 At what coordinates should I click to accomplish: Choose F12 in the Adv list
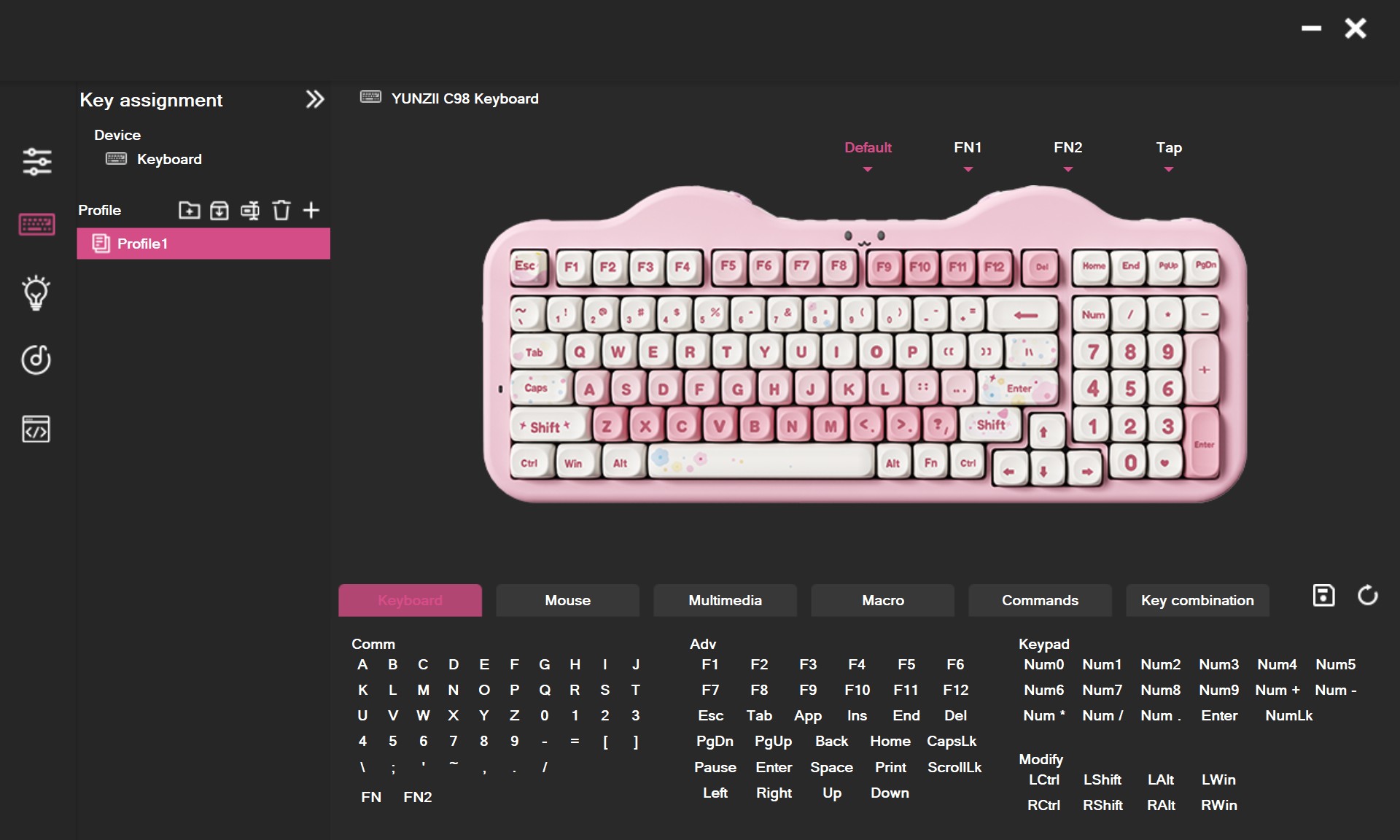pos(956,690)
